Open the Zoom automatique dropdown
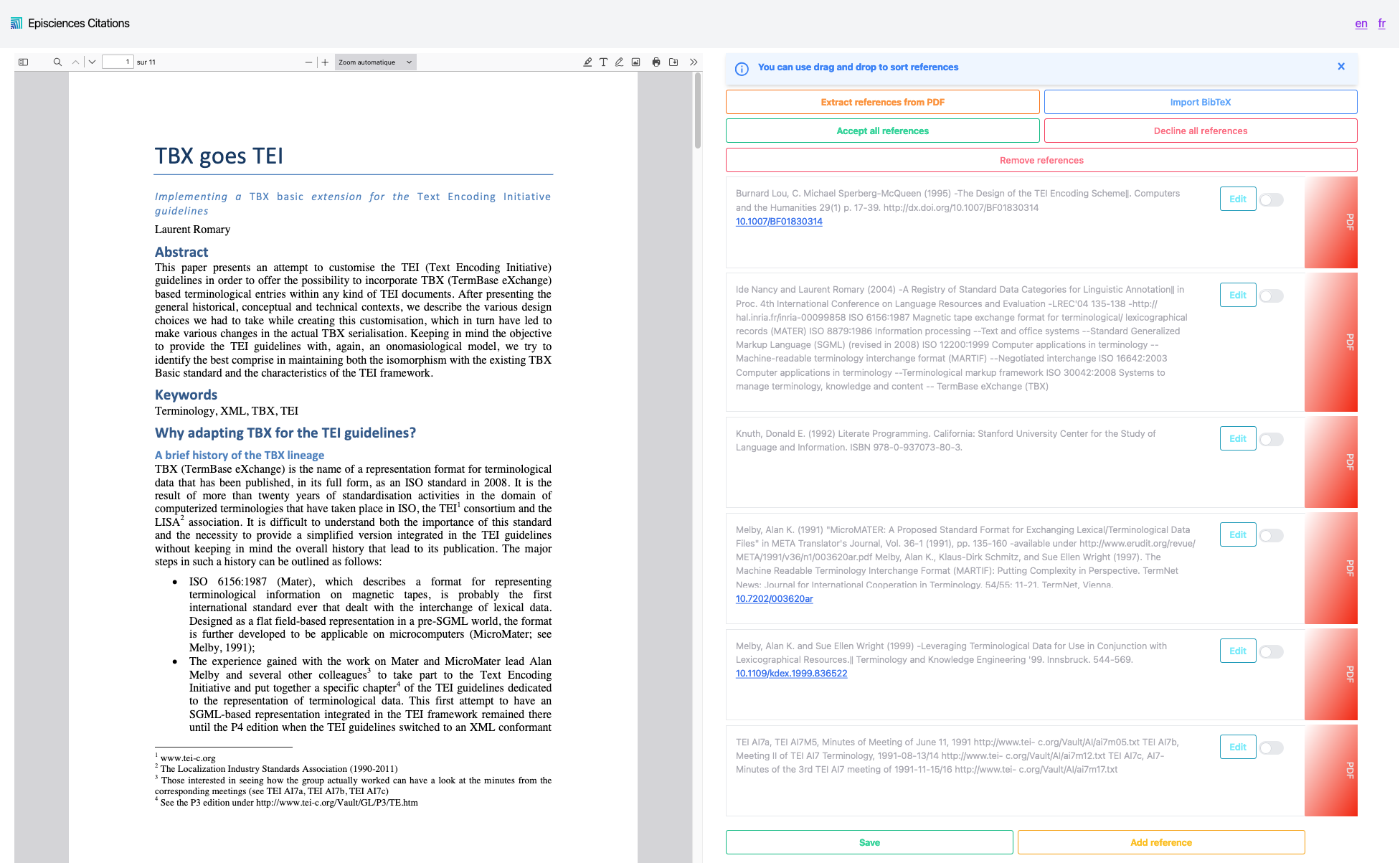This screenshot has width=1400, height=863. click(375, 62)
